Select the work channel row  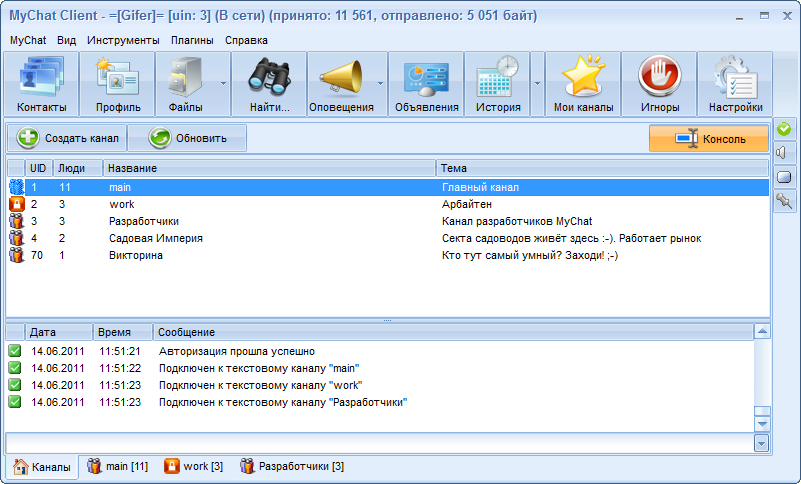388,204
